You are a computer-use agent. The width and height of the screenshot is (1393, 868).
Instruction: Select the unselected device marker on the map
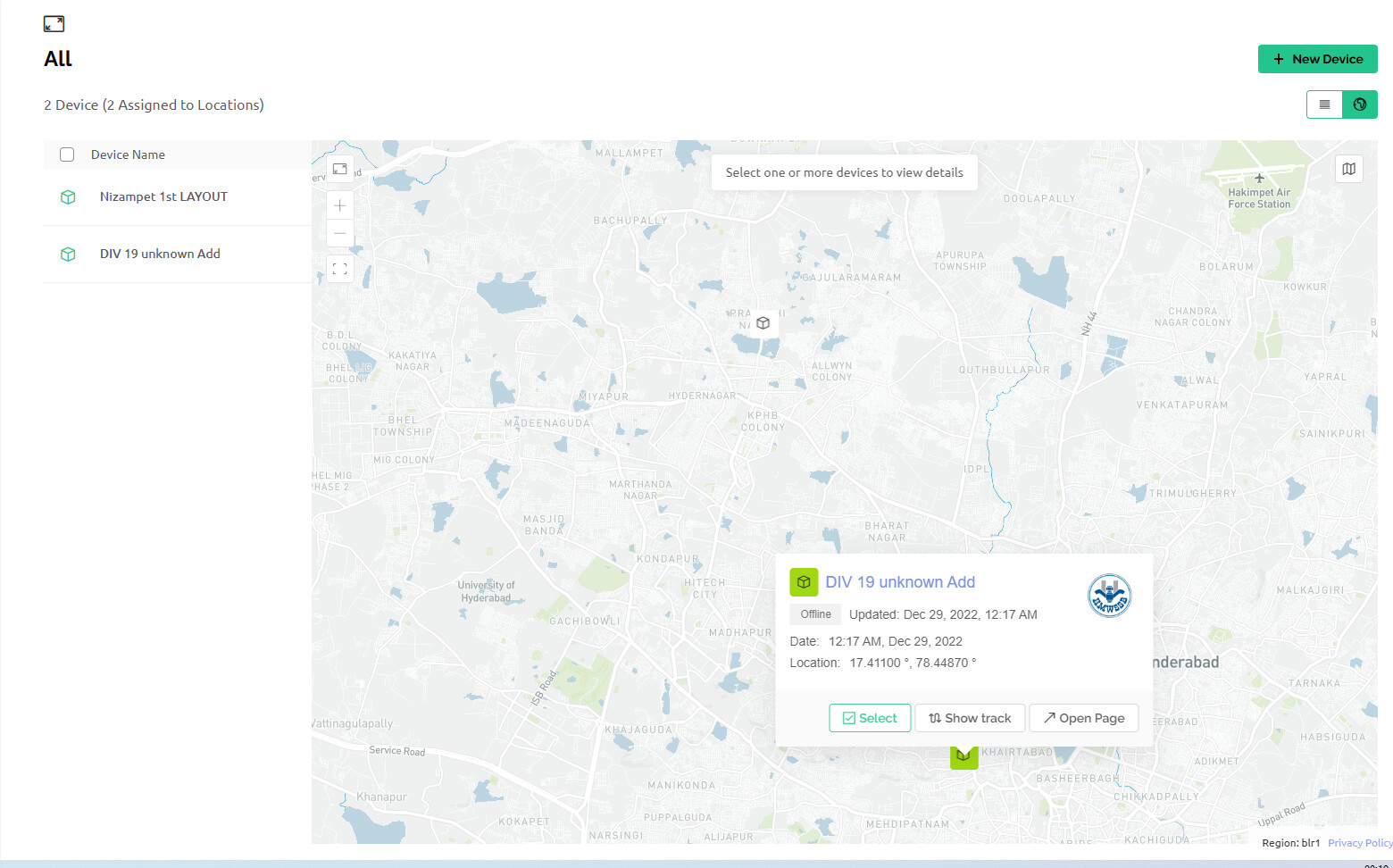[763, 323]
